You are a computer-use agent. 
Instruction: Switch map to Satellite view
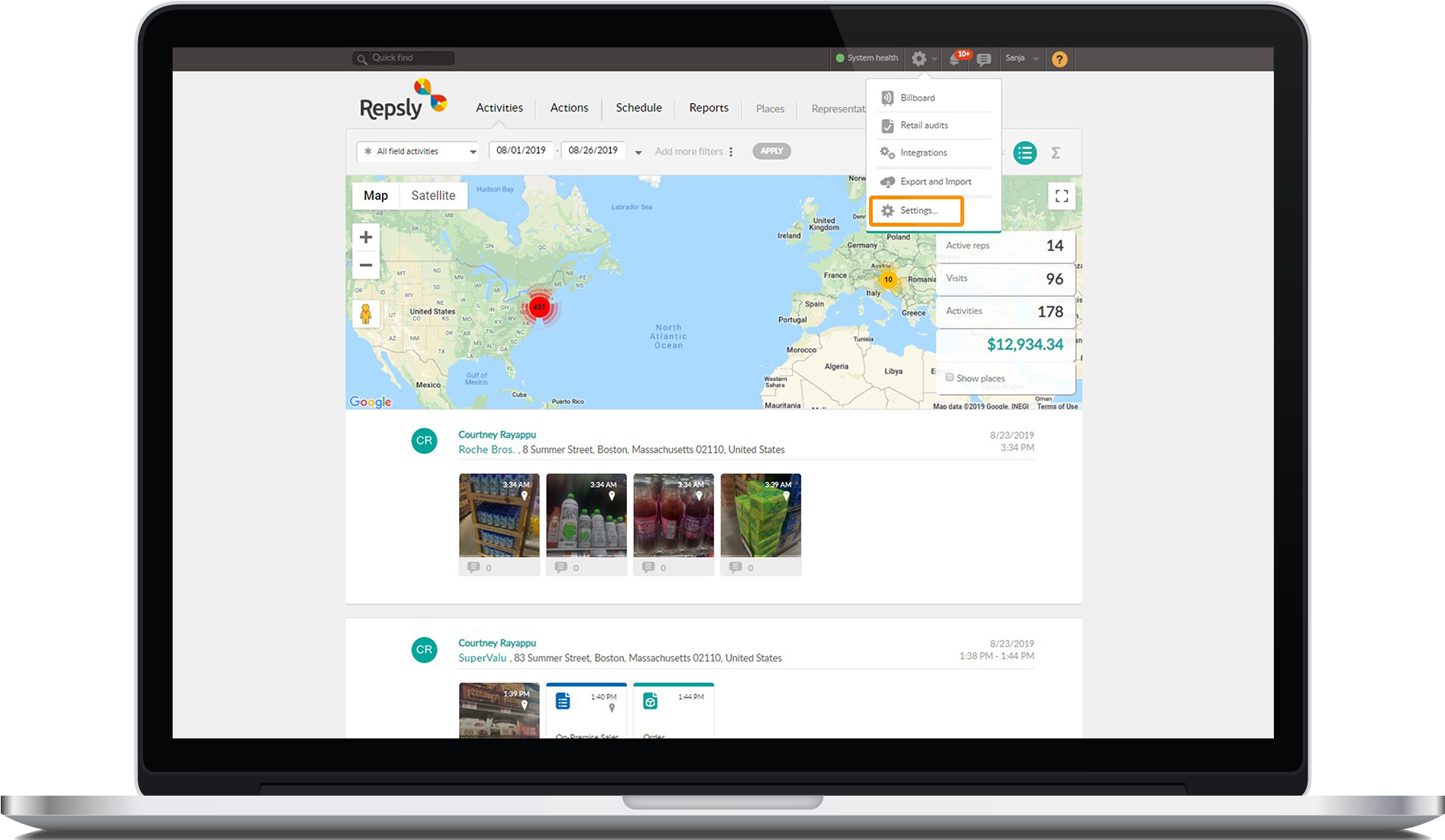click(x=433, y=195)
